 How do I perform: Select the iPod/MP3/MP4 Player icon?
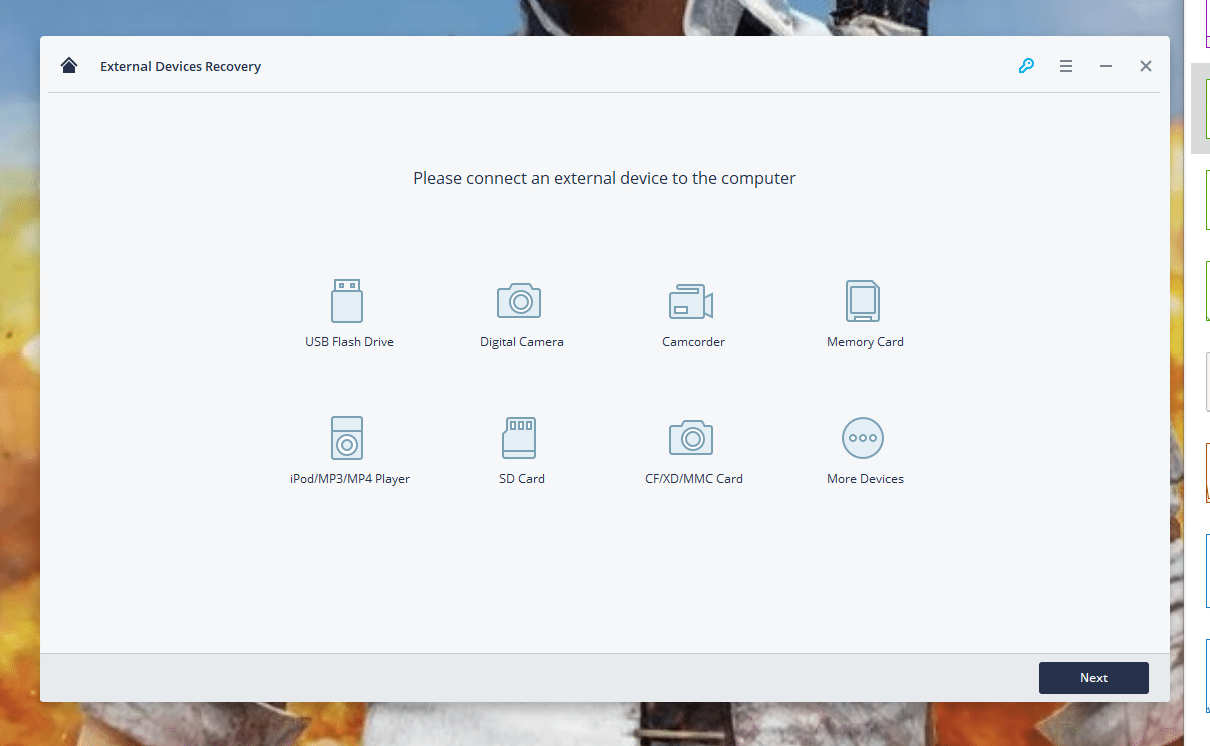(x=347, y=438)
